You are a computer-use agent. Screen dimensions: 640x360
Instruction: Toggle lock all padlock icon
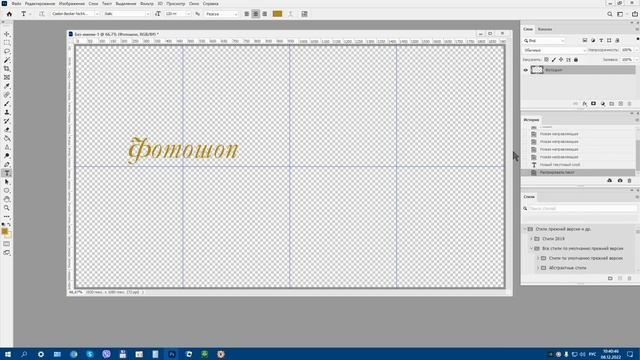tap(576, 60)
